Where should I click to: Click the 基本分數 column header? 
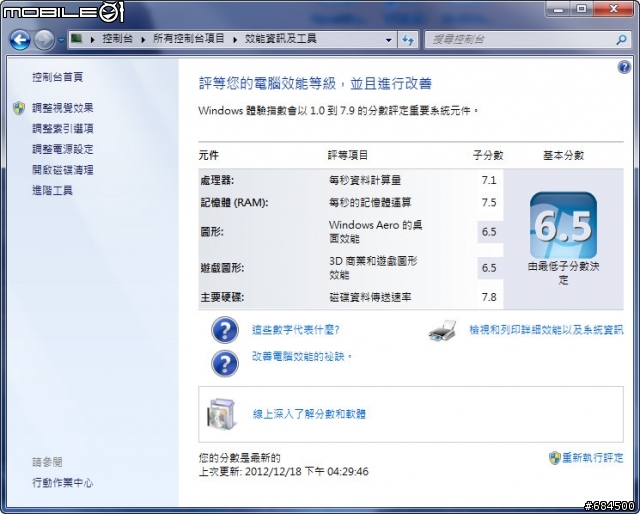click(x=563, y=155)
